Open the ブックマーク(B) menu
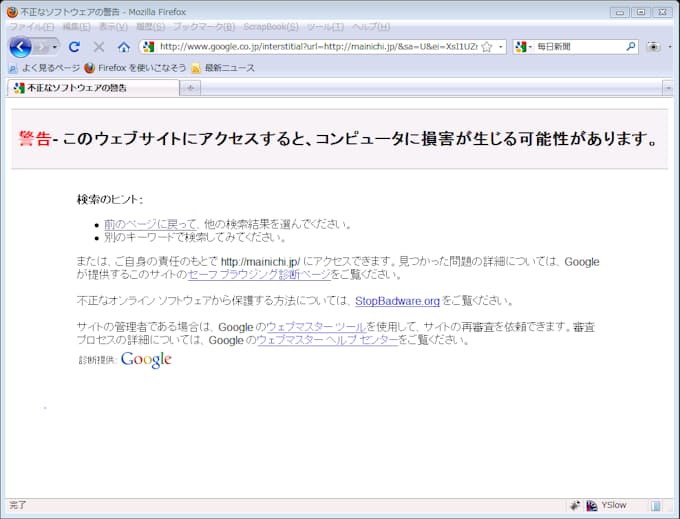The width and height of the screenshot is (680, 519). click(203, 26)
